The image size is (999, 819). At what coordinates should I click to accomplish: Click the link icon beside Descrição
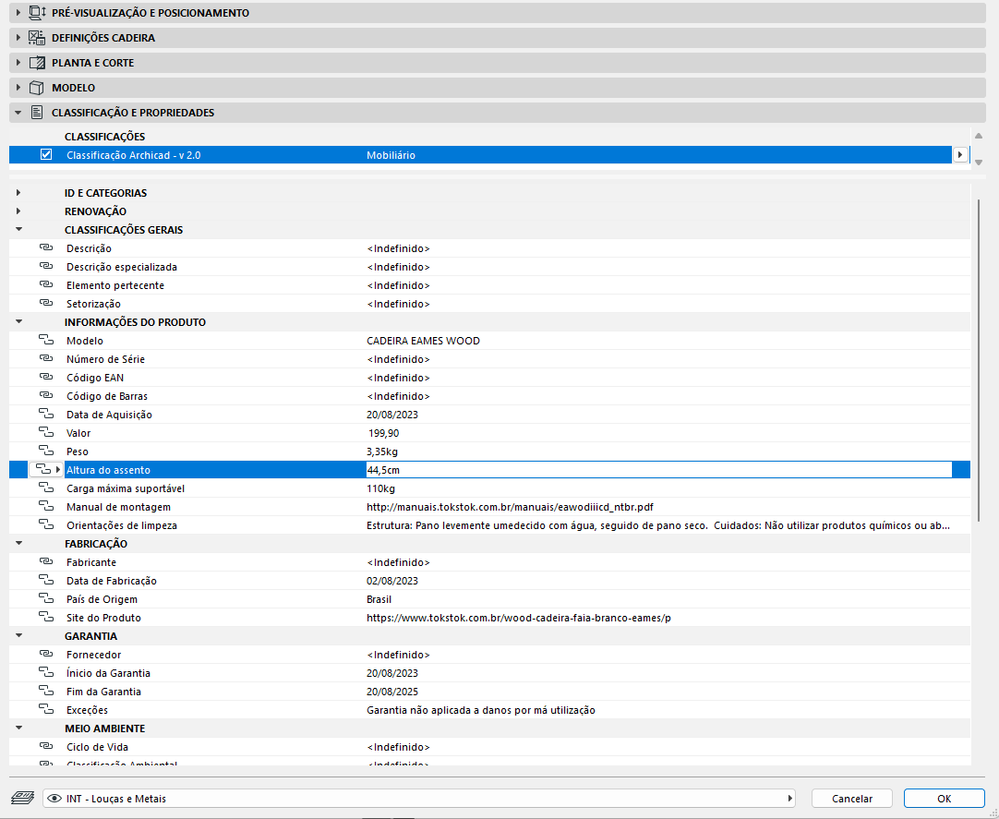tap(46, 248)
